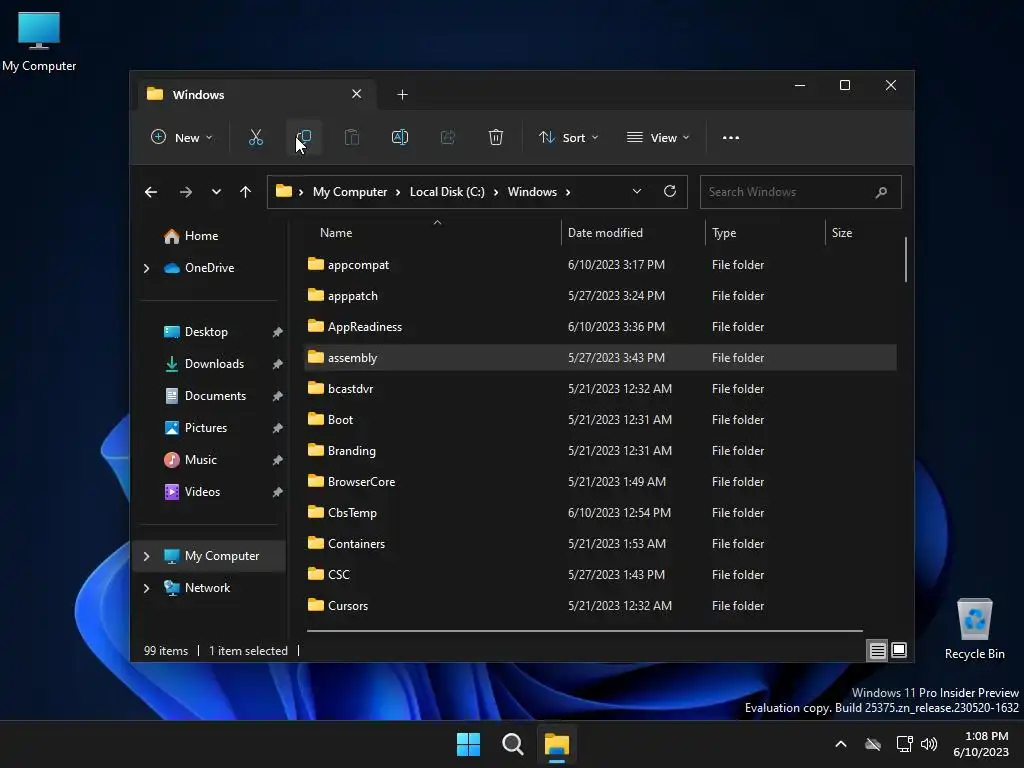Click the vertical scrollbar of file list

pyautogui.click(x=905, y=259)
